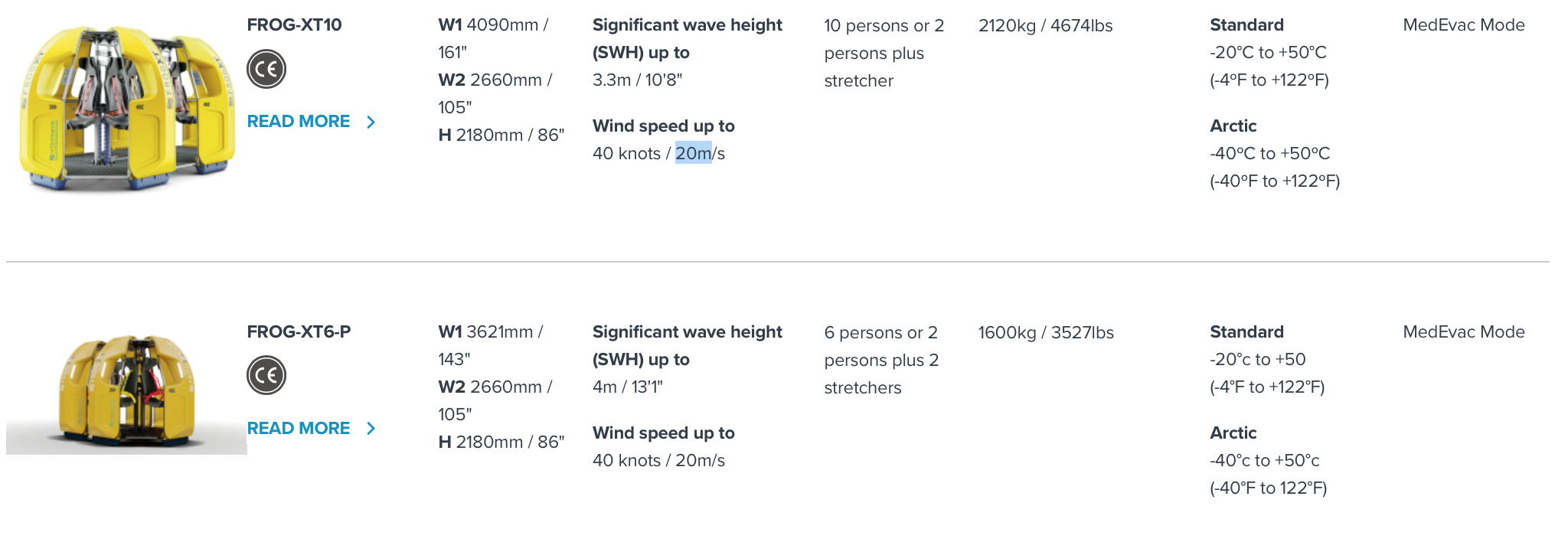Click the CE mark icon under FROG-XT6-P
Image resolution: width=1568 pixels, height=542 pixels.
point(266,375)
